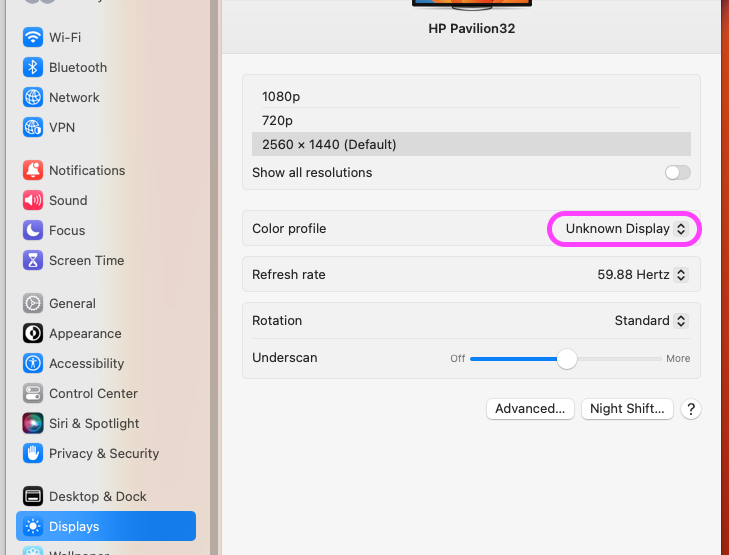Viewport: 729px width, 555px height.
Task: Open the Wi-Fi settings icon
Action: point(33,37)
